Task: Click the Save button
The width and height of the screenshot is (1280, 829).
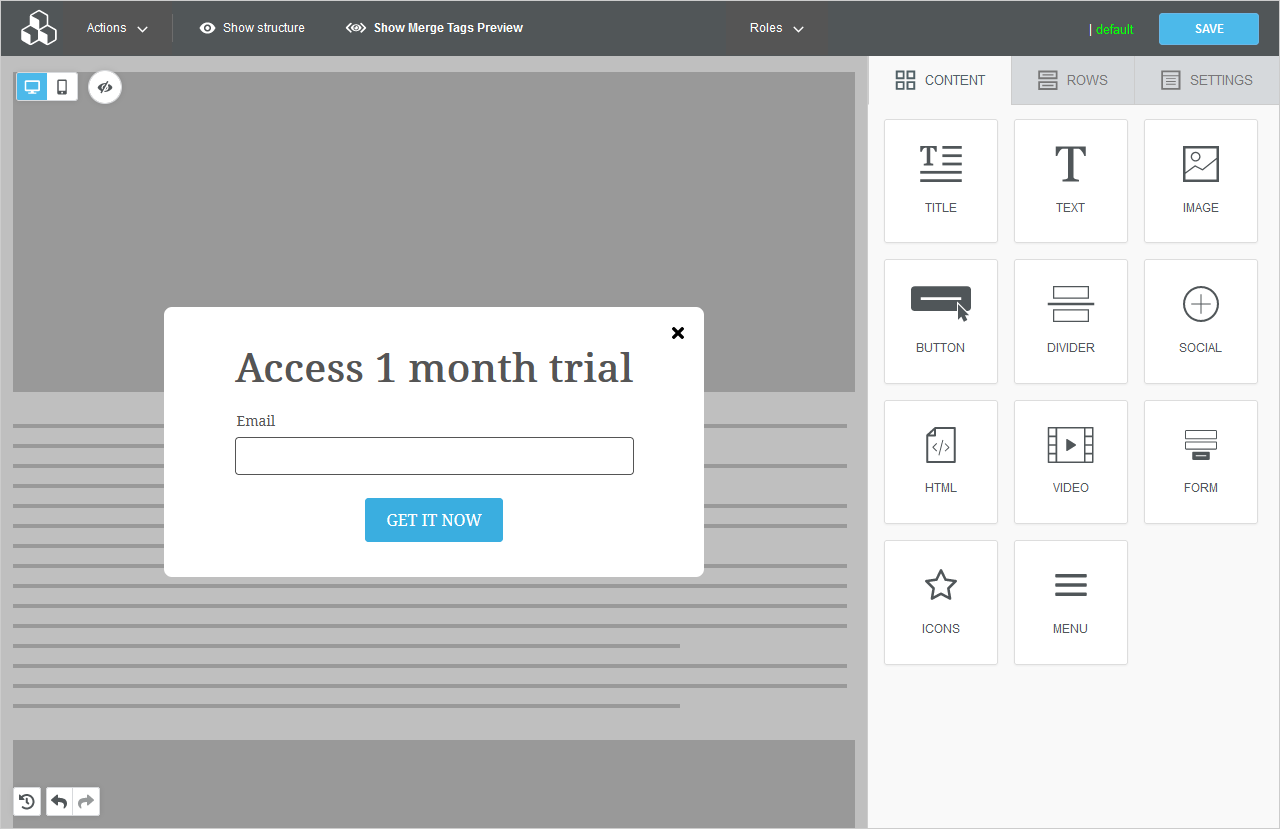Action: 1208,29
